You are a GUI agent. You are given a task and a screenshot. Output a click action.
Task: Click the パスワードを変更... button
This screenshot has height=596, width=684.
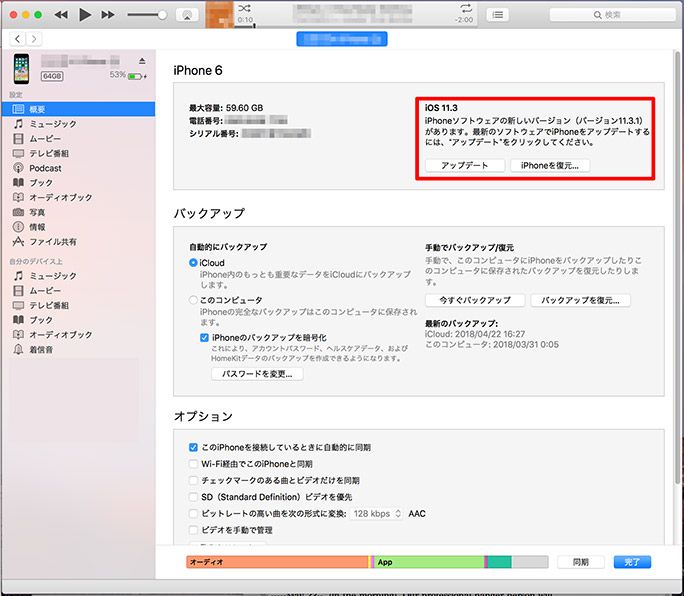257,374
